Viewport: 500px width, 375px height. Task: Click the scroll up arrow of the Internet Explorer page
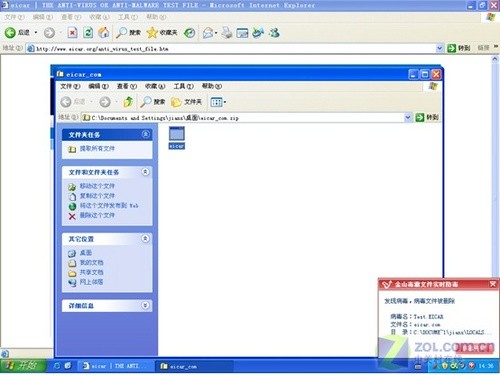pos(495,59)
